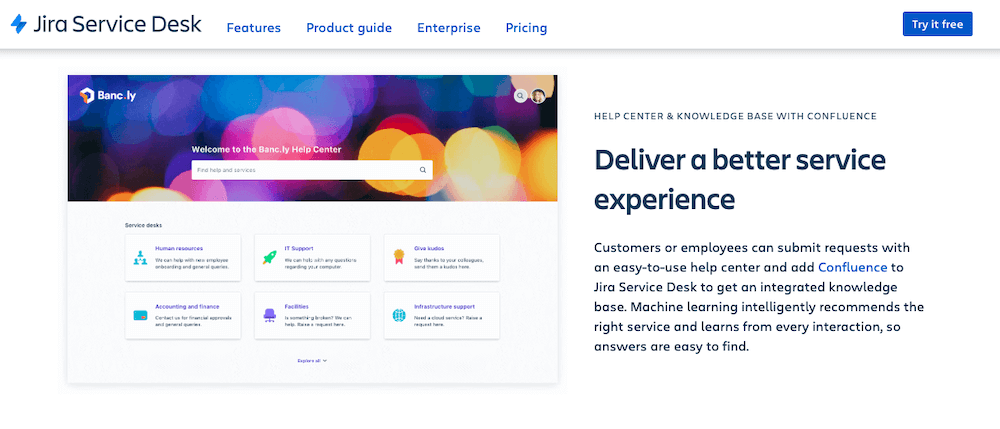
Task: Open the Infrastructure support title link
Action: point(445,306)
